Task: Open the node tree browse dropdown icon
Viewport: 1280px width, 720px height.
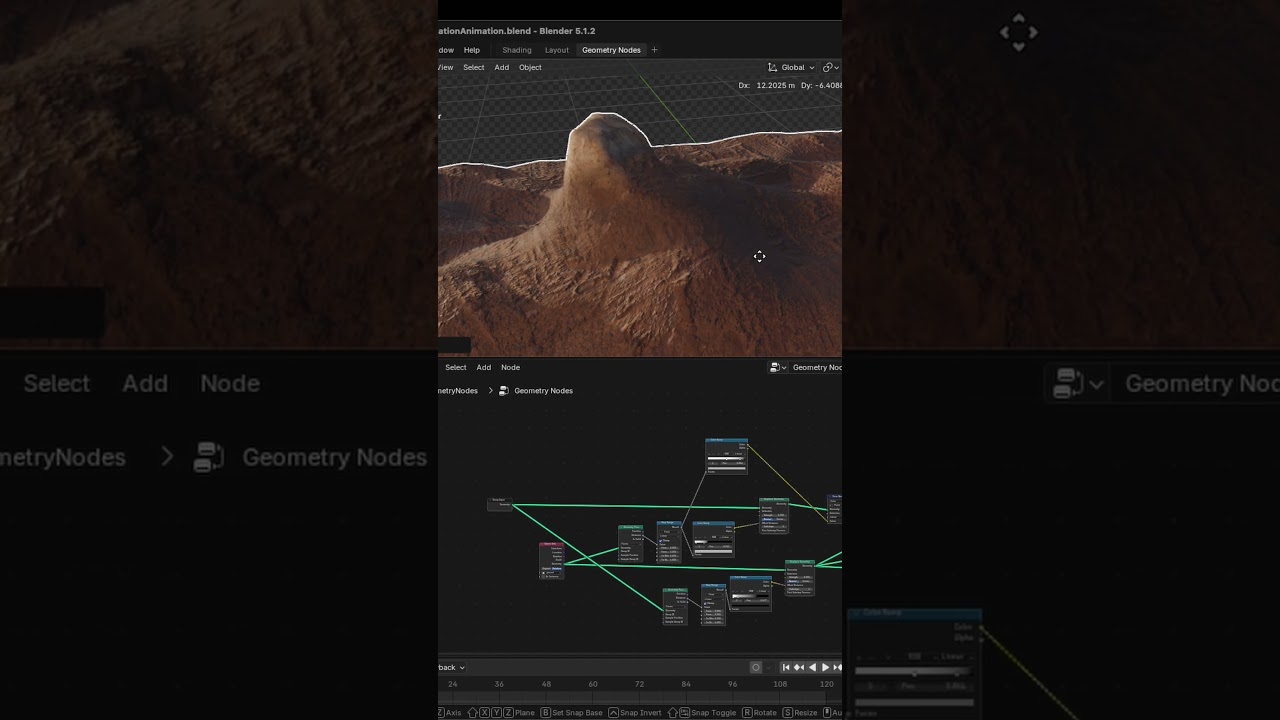Action: 778,367
